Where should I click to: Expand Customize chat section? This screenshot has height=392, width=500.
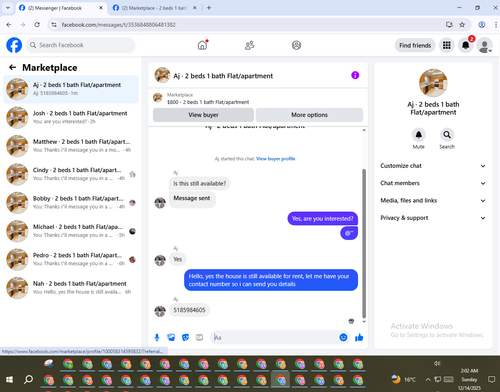point(433,166)
